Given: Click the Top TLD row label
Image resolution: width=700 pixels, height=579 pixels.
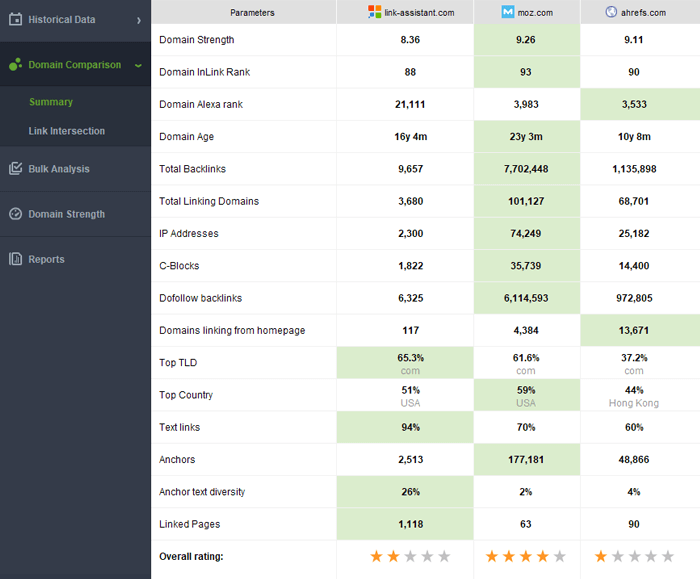Looking at the screenshot, I should (x=178, y=362).
